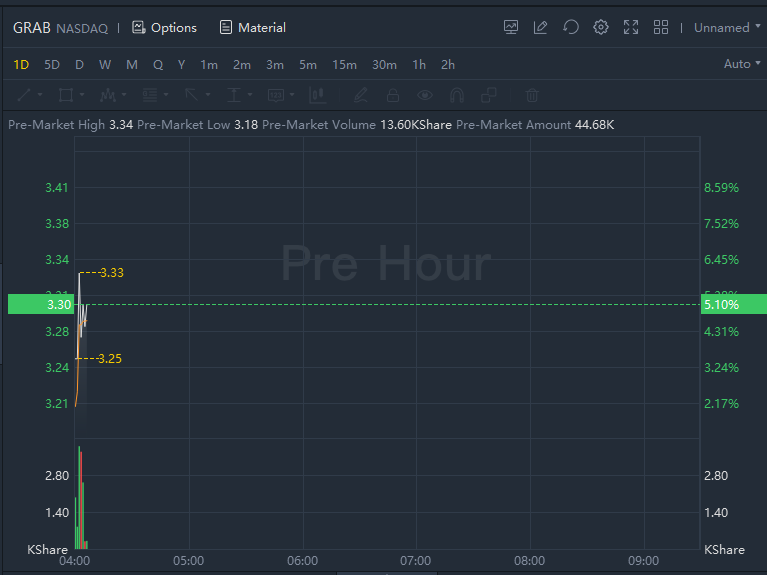Toggle drawings visibility eye icon

tap(425, 95)
